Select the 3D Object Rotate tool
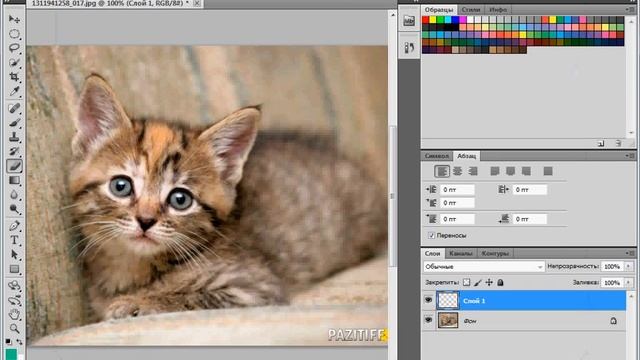The height and width of the screenshot is (360, 640). pos(14,285)
